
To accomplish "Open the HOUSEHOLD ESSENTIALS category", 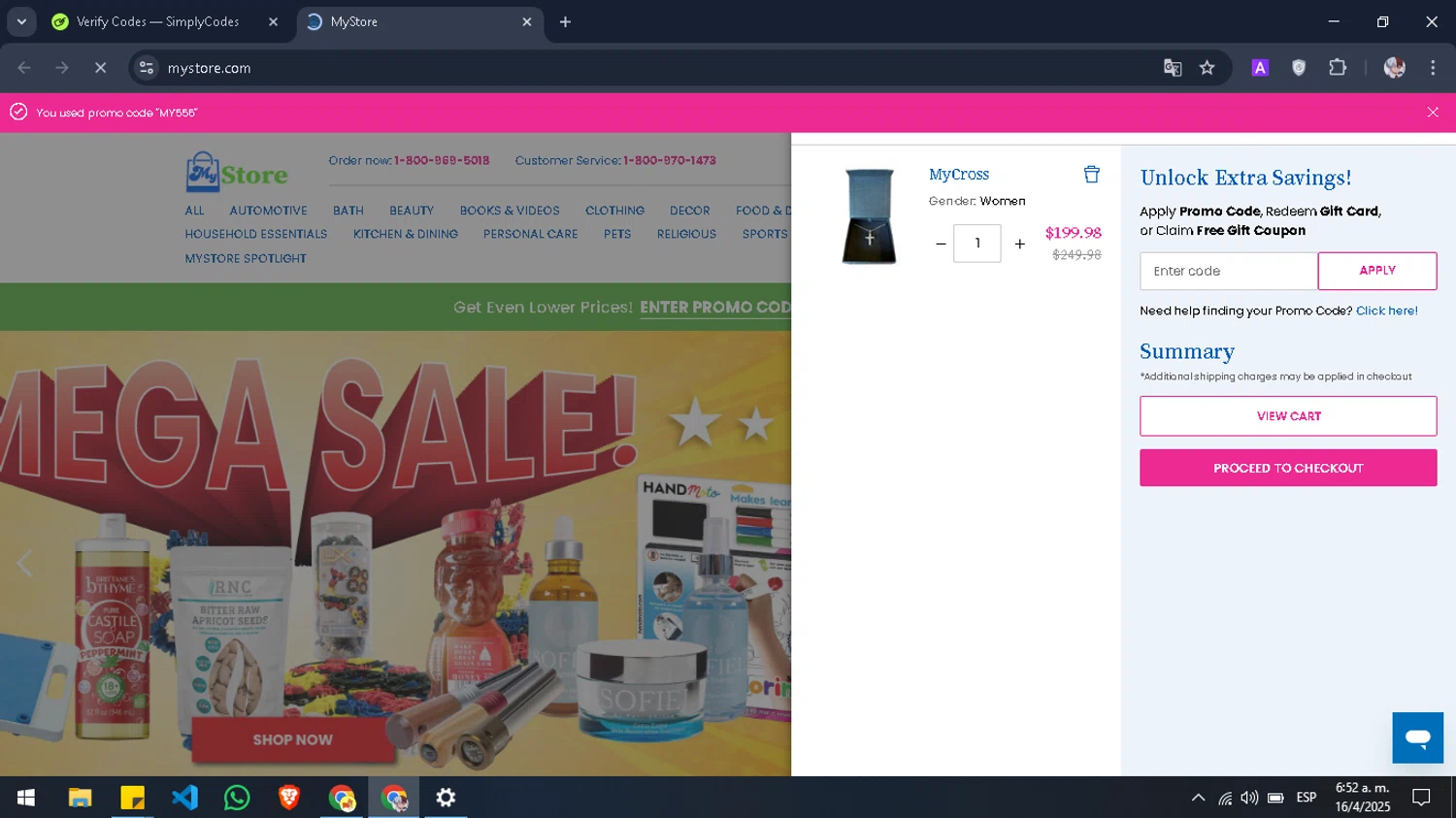I will [x=256, y=234].
